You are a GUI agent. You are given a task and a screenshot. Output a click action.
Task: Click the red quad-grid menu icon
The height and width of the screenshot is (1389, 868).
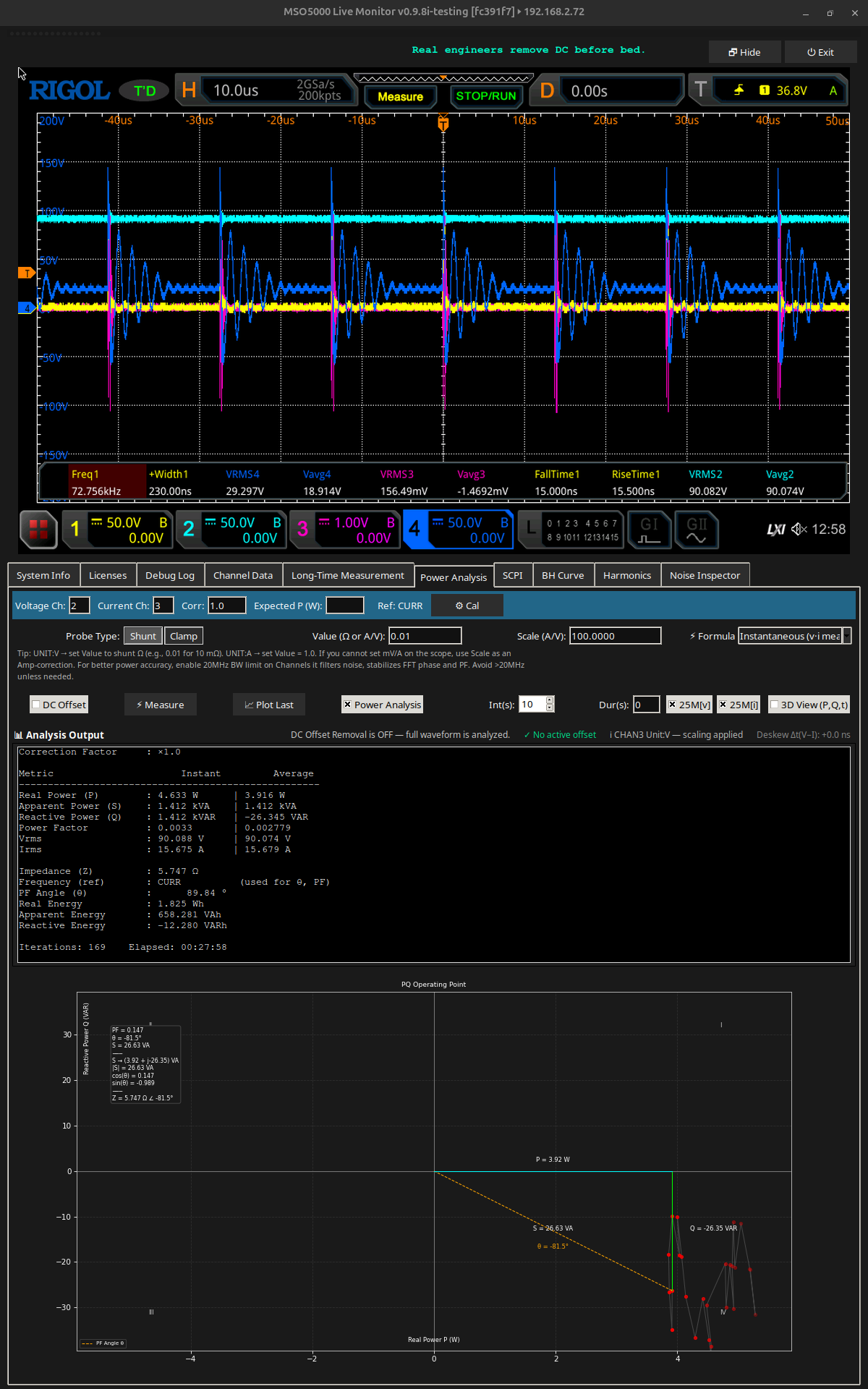click(x=38, y=530)
